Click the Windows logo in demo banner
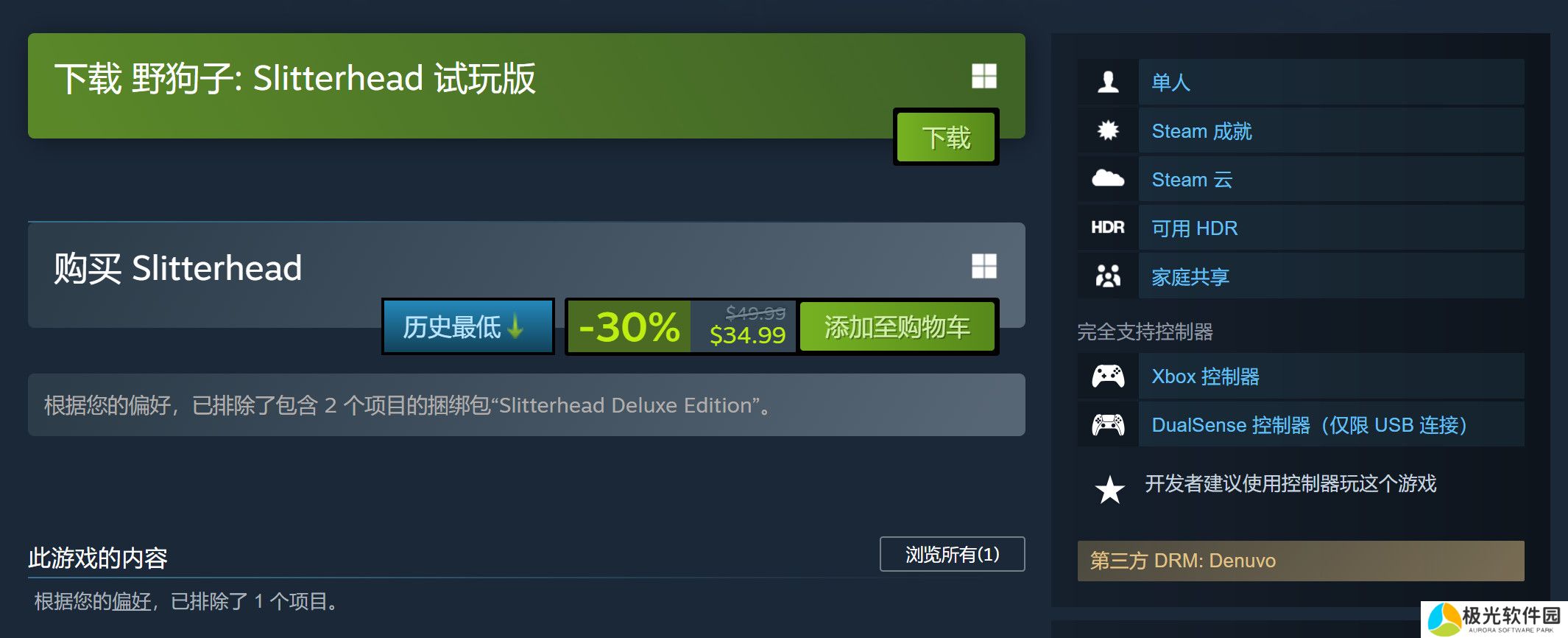 click(984, 76)
